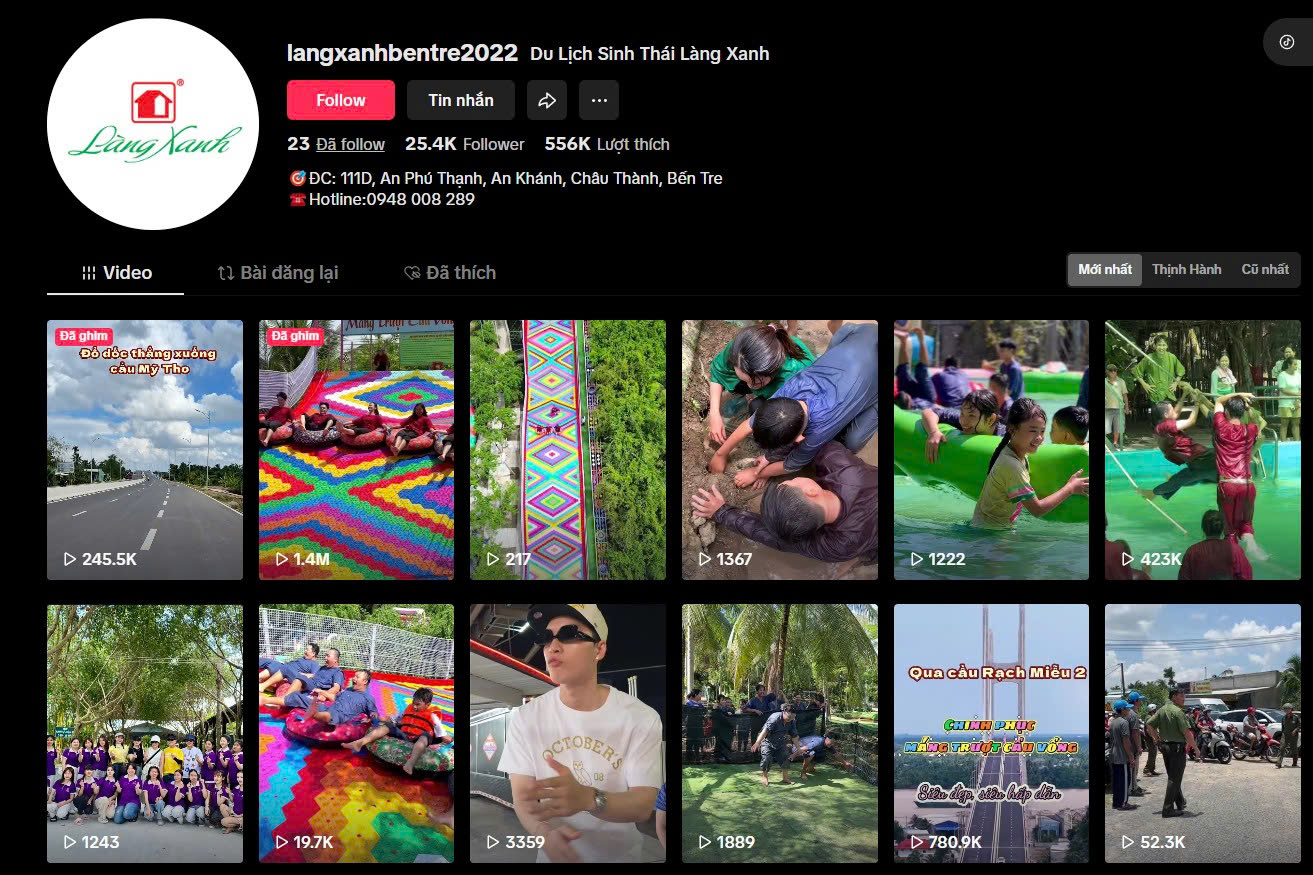
Task: Open the Qua cầu Rạch Miễu 2 video
Action: click(x=991, y=733)
